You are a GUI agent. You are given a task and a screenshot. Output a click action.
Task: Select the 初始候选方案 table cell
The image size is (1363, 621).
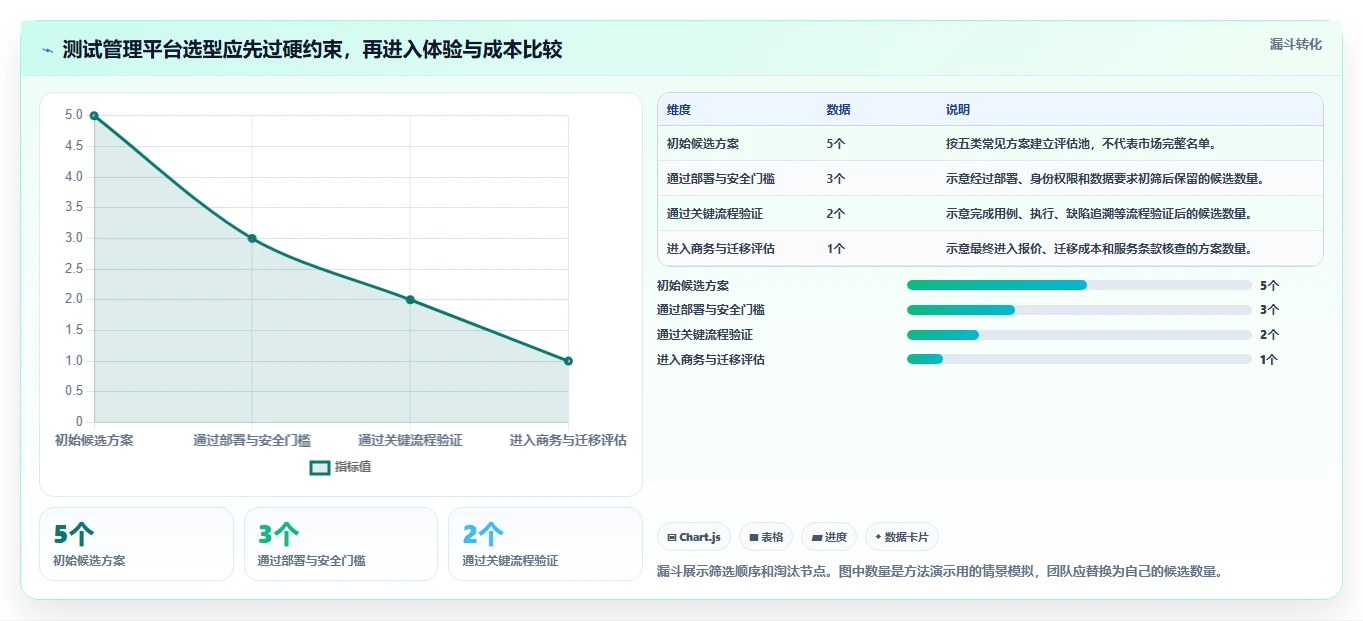[x=703, y=144]
